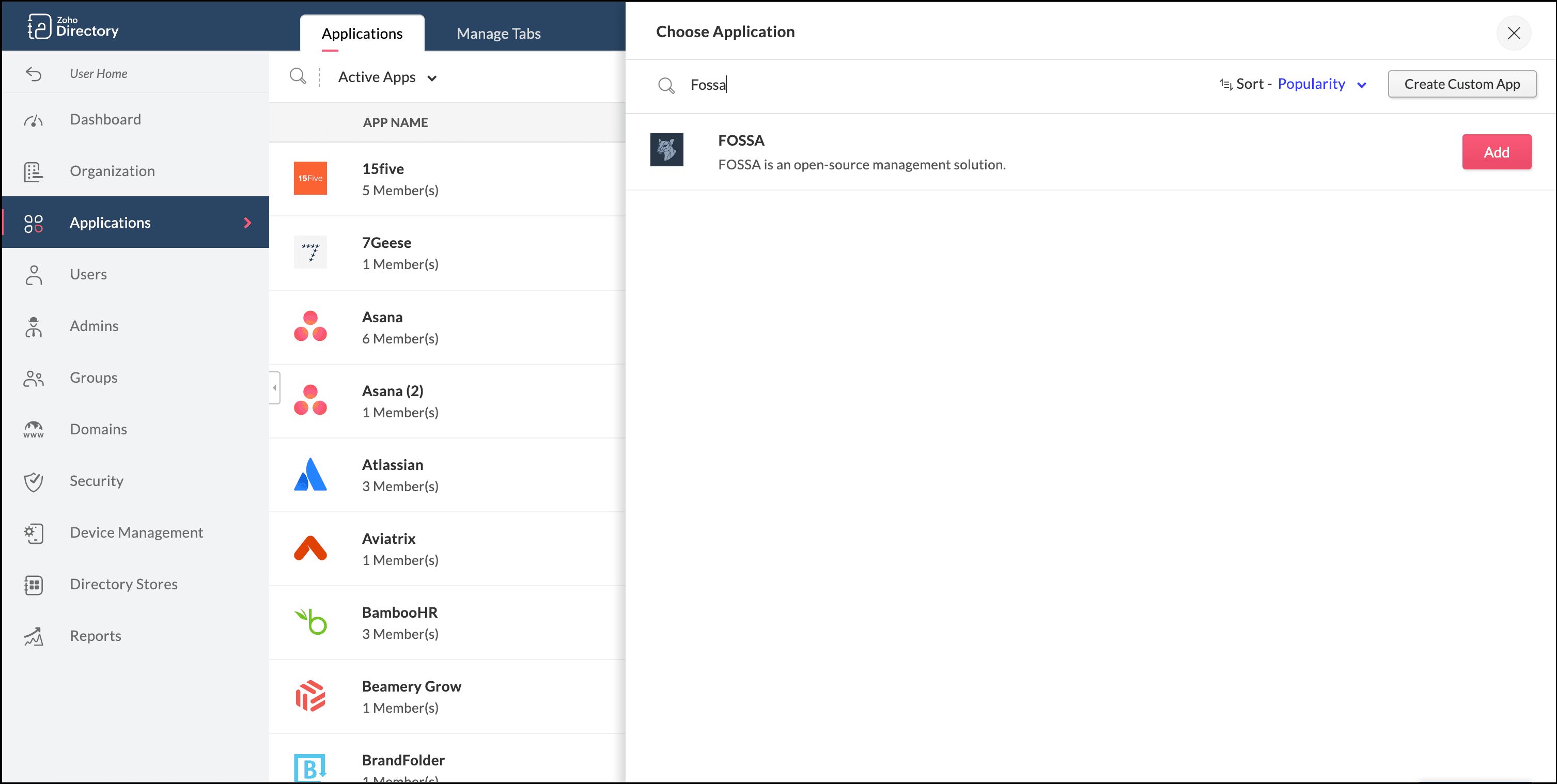
Task: Go to Users in the sidebar
Action: (x=135, y=274)
